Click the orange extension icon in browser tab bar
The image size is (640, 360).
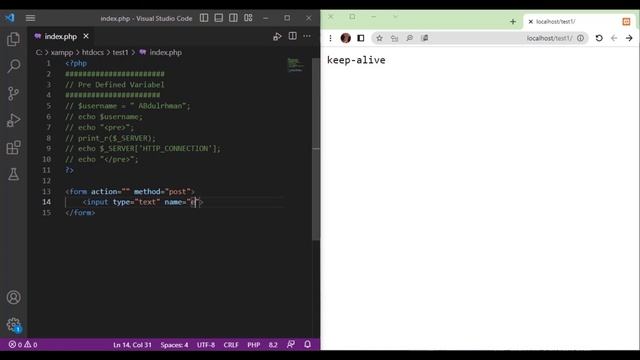(626, 22)
